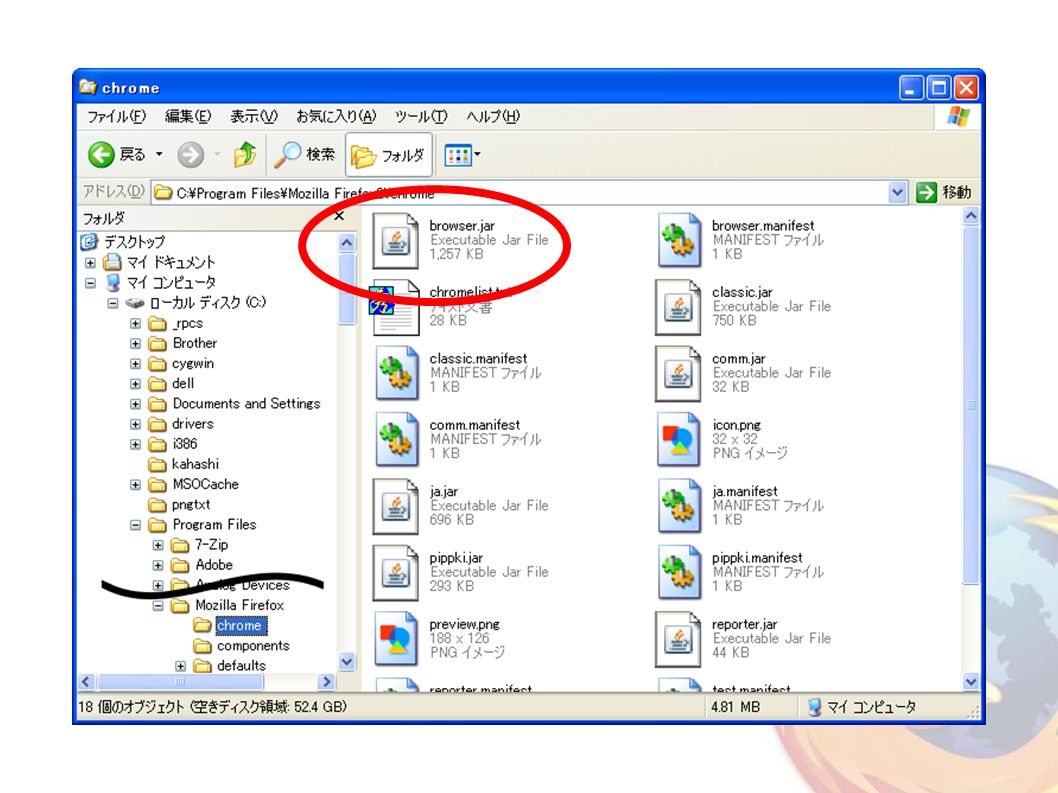
Task: Select the browser.jar file icon
Action: pos(396,240)
